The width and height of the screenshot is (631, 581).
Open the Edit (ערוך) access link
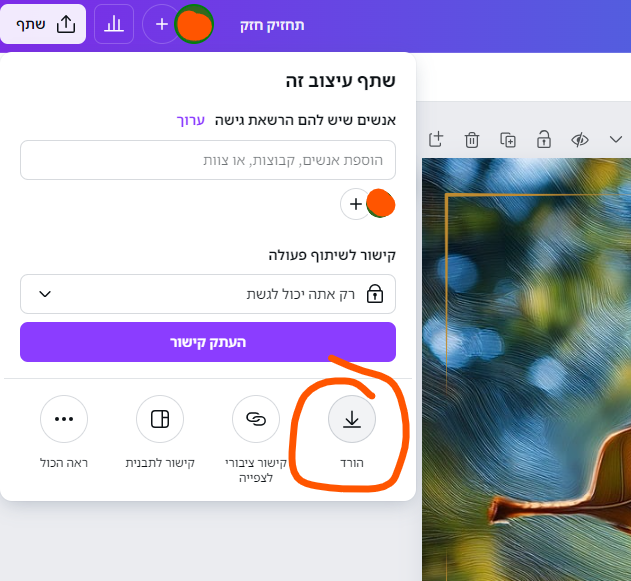point(191,120)
